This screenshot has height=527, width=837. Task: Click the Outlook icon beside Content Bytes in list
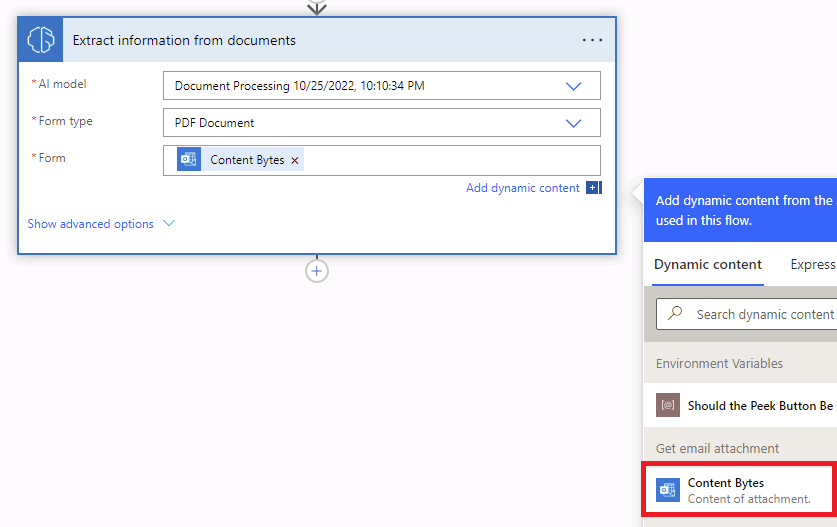coord(667,490)
